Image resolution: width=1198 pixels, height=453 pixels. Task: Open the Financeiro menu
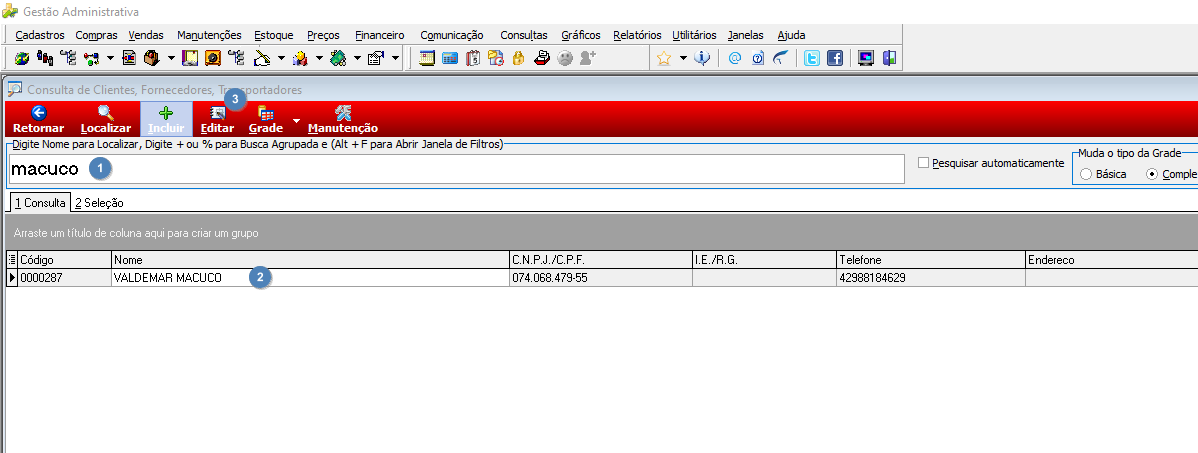pos(380,35)
